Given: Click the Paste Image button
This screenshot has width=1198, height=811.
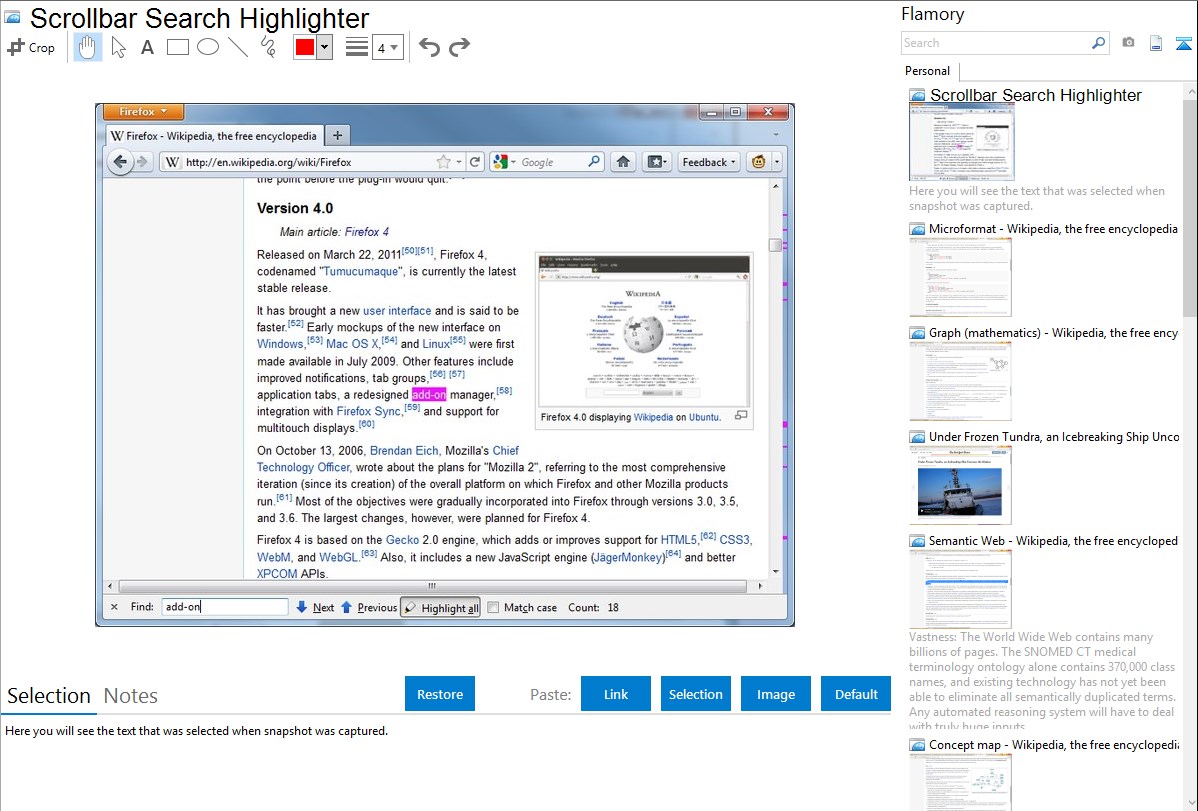Looking at the screenshot, I should (x=776, y=694).
